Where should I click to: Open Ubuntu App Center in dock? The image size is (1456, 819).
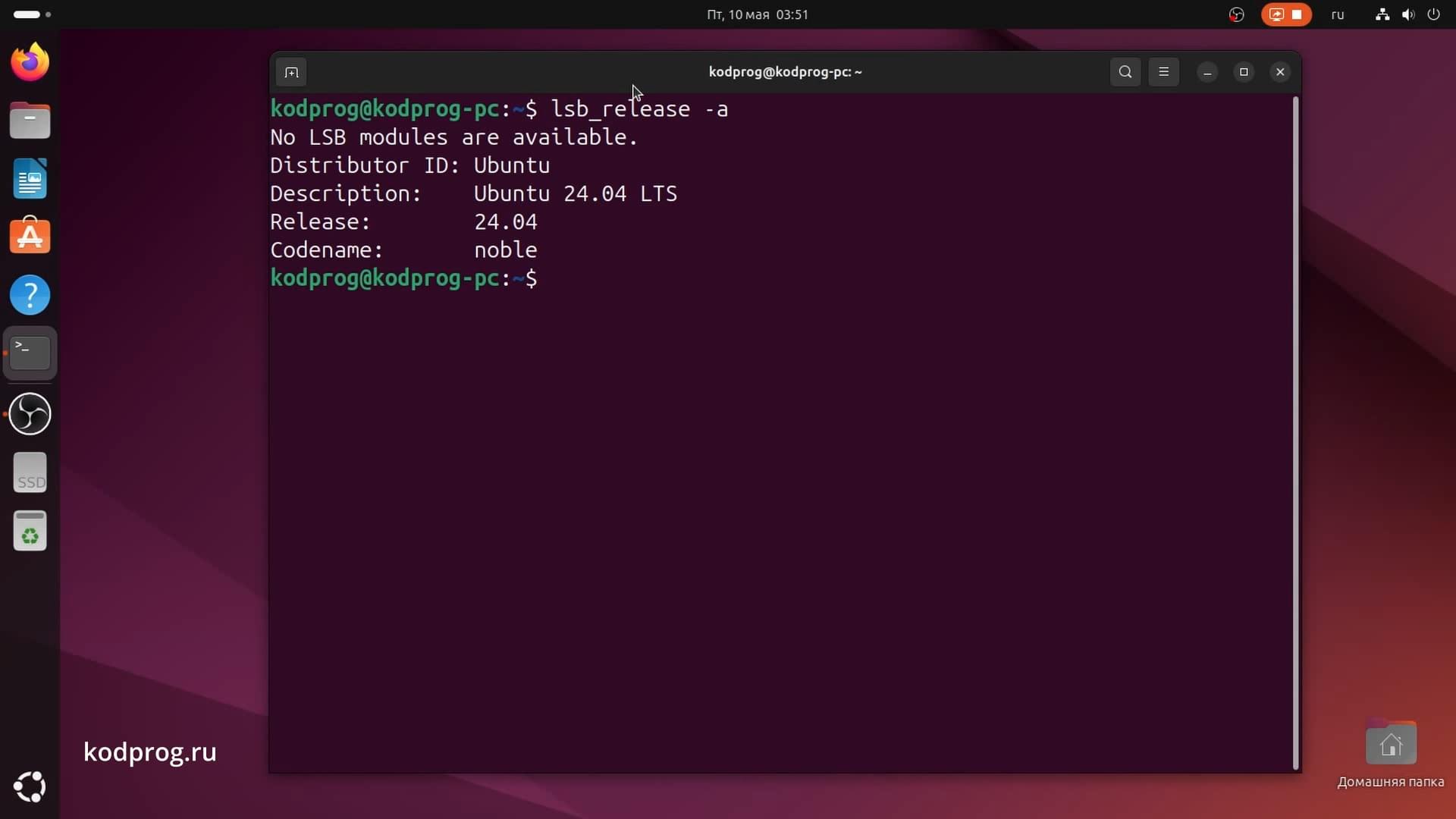[30, 237]
